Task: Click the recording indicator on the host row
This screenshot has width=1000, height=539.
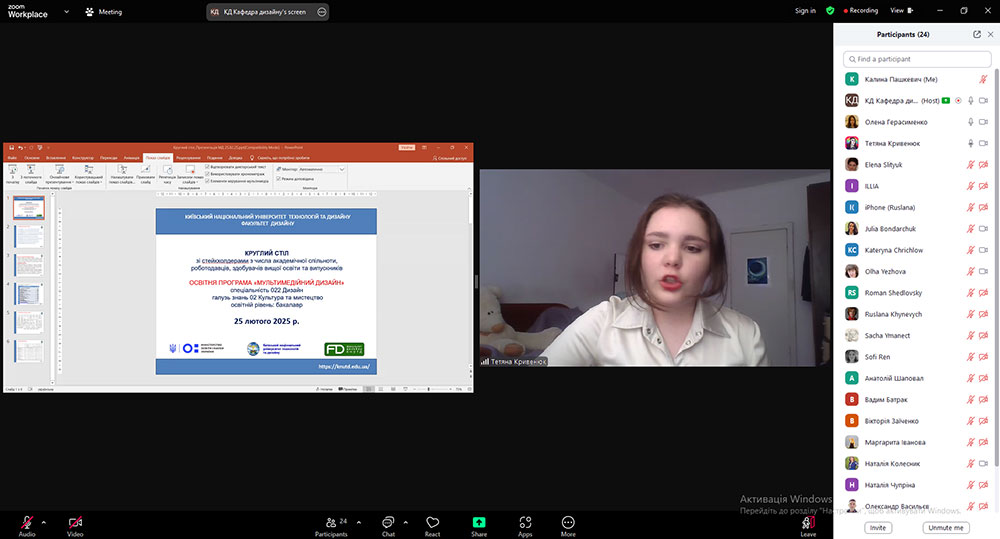Action: pyautogui.click(x=958, y=101)
